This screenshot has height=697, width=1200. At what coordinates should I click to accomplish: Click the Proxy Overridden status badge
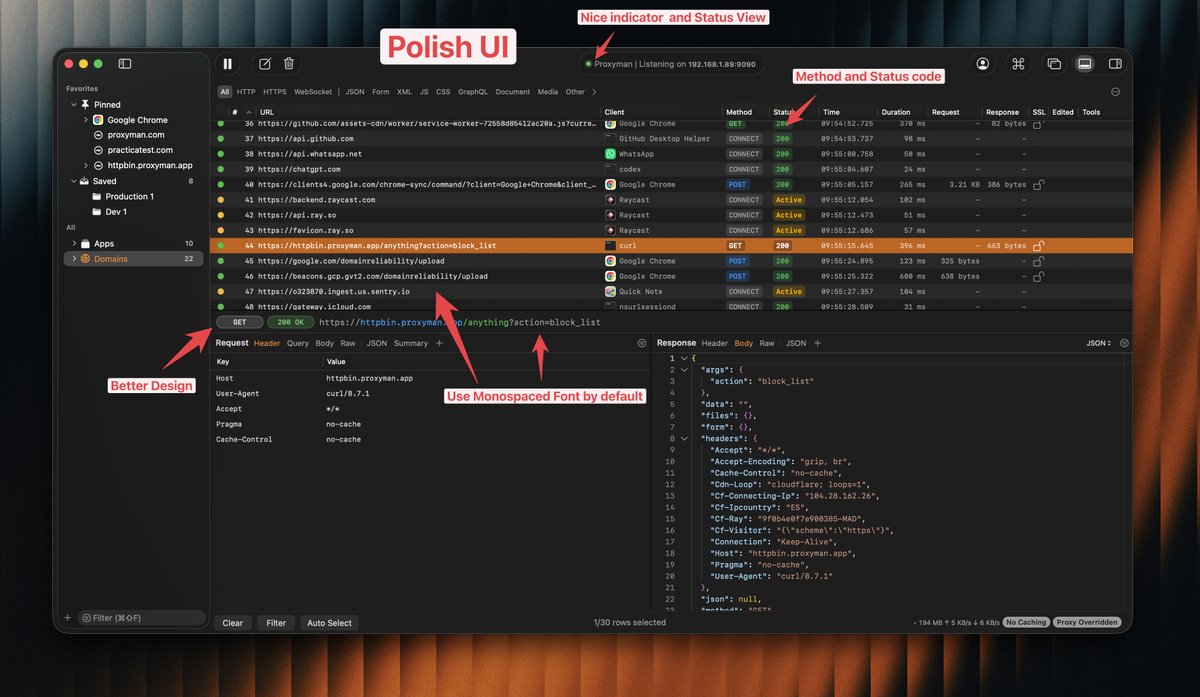coord(1088,622)
